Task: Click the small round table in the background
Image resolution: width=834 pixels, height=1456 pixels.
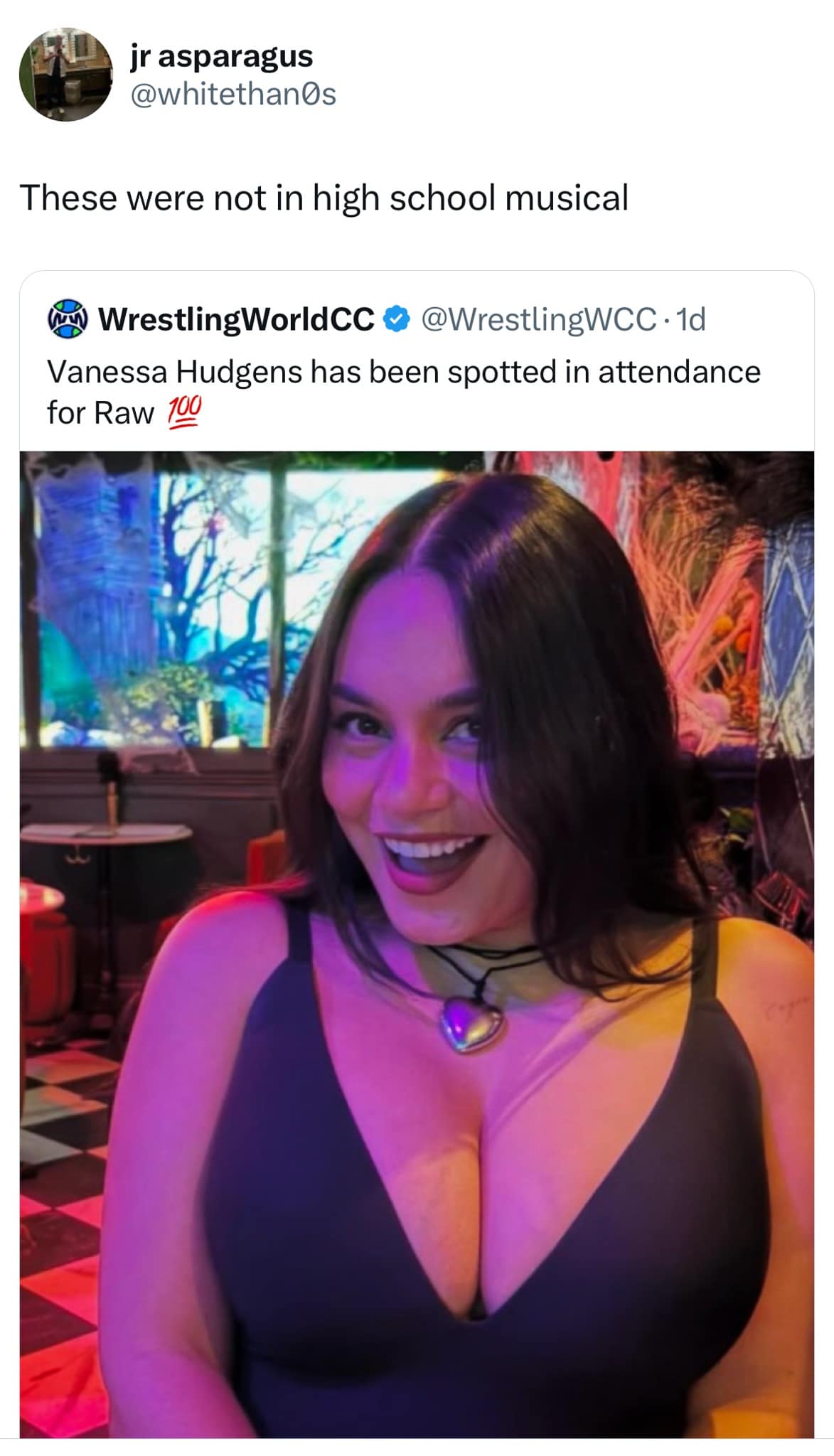Action: pyautogui.click(x=105, y=832)
